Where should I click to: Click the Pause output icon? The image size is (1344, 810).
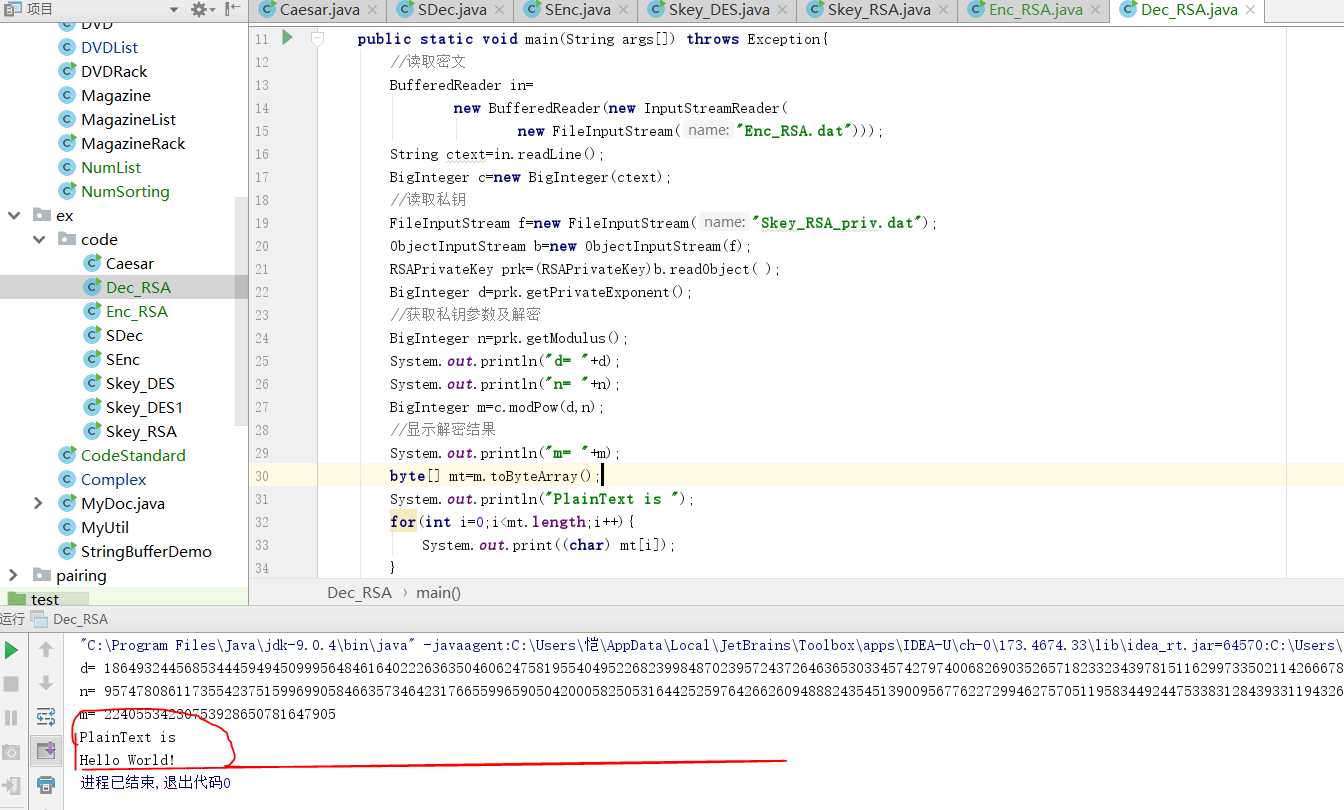tap(12, 718)
